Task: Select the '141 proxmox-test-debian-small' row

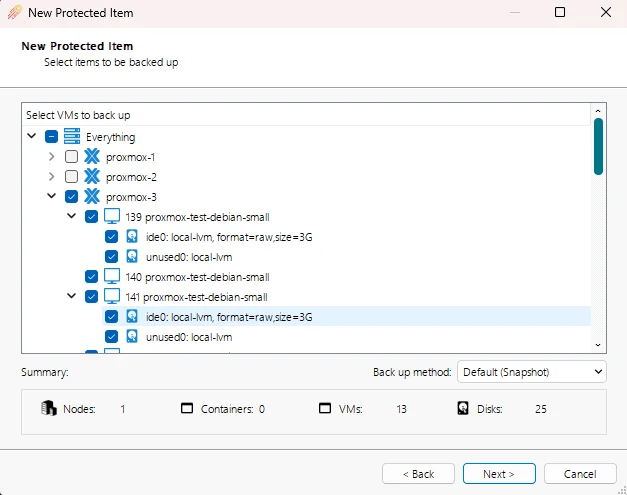Action: [196, 297]
